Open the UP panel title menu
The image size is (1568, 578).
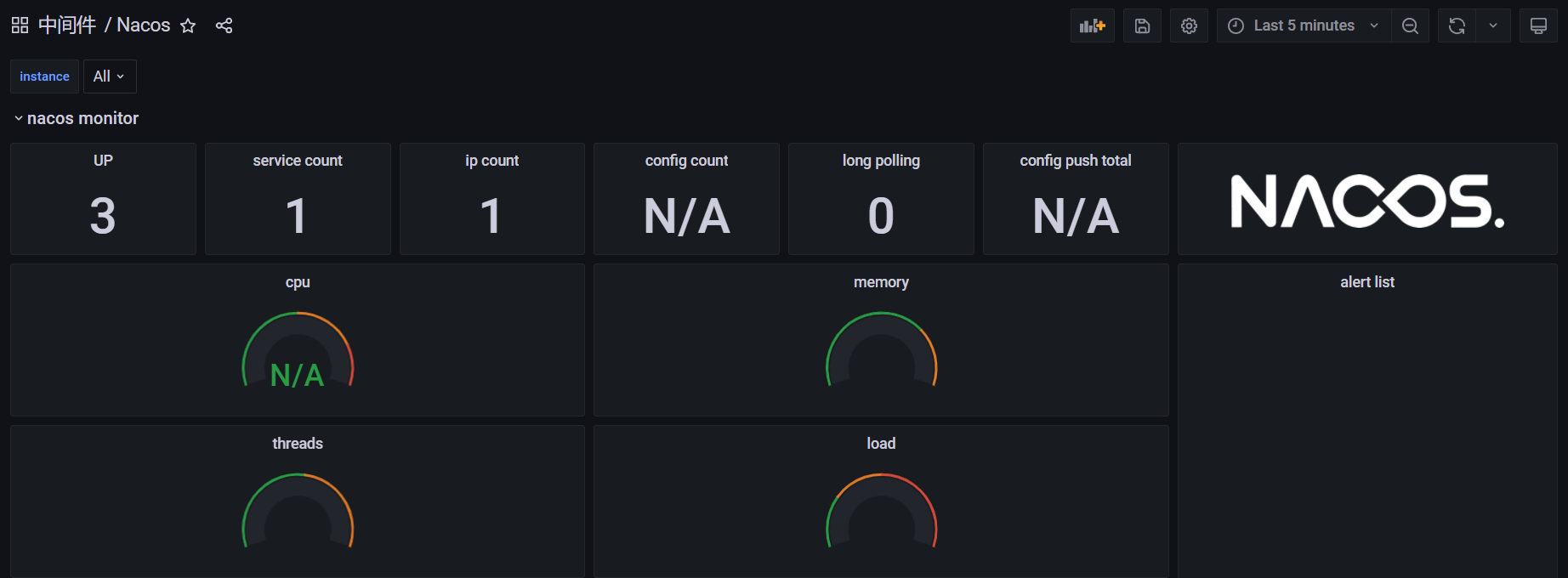pyautogui.click(x=103, y=161)
